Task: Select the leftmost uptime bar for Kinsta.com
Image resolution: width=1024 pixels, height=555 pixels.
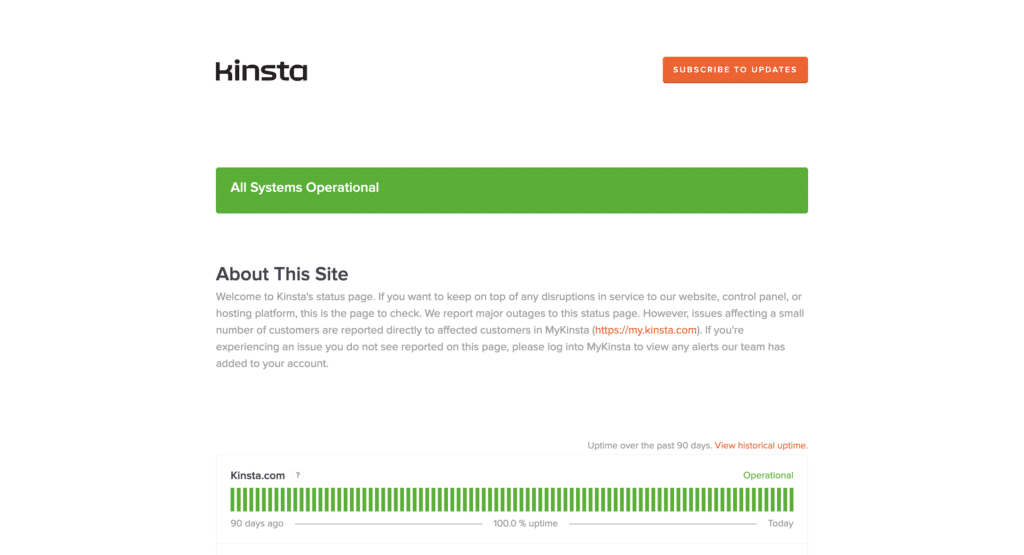Action: click(233, 500)
